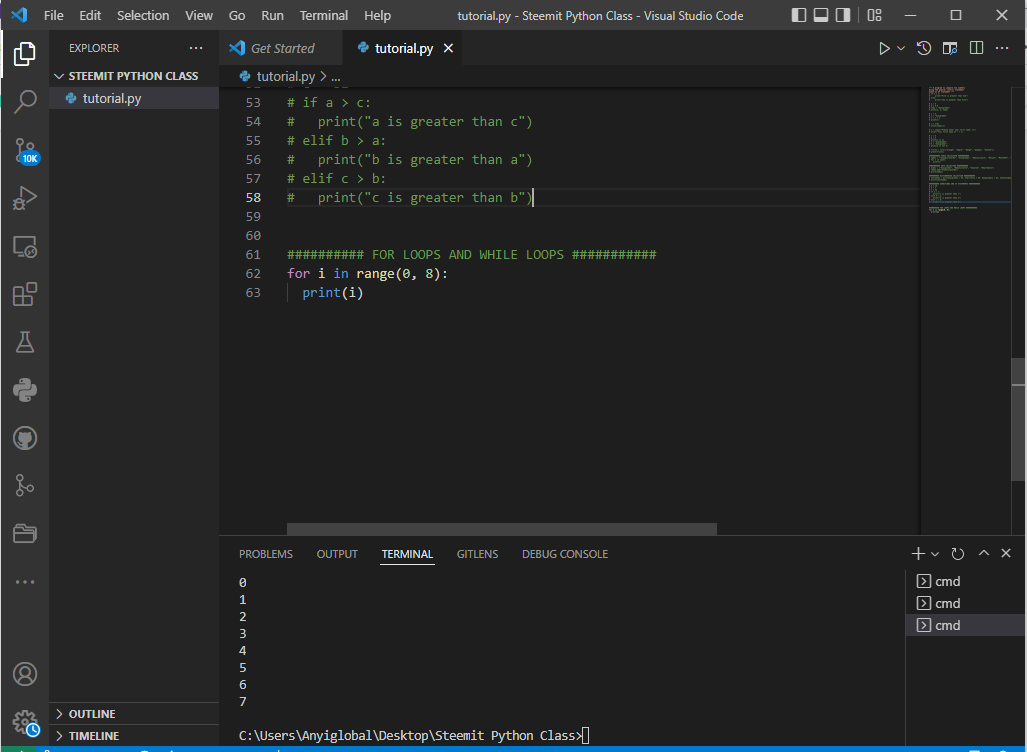This screenshot has height=752, width=1027.
Task: Switch to the Debug Console tab
Action: [x=564, y=554]
